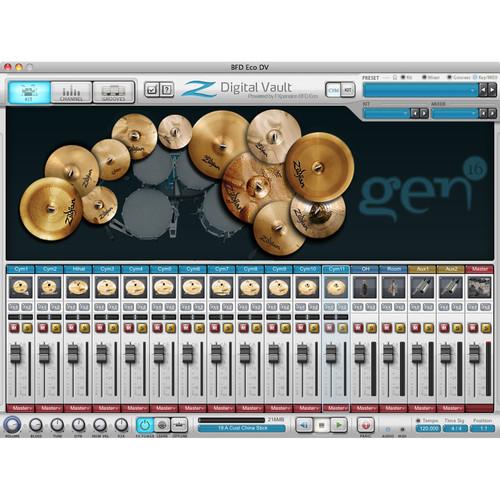Hit the red Panic button
Screen dimensions: 500x500
(x=366, y=425)
